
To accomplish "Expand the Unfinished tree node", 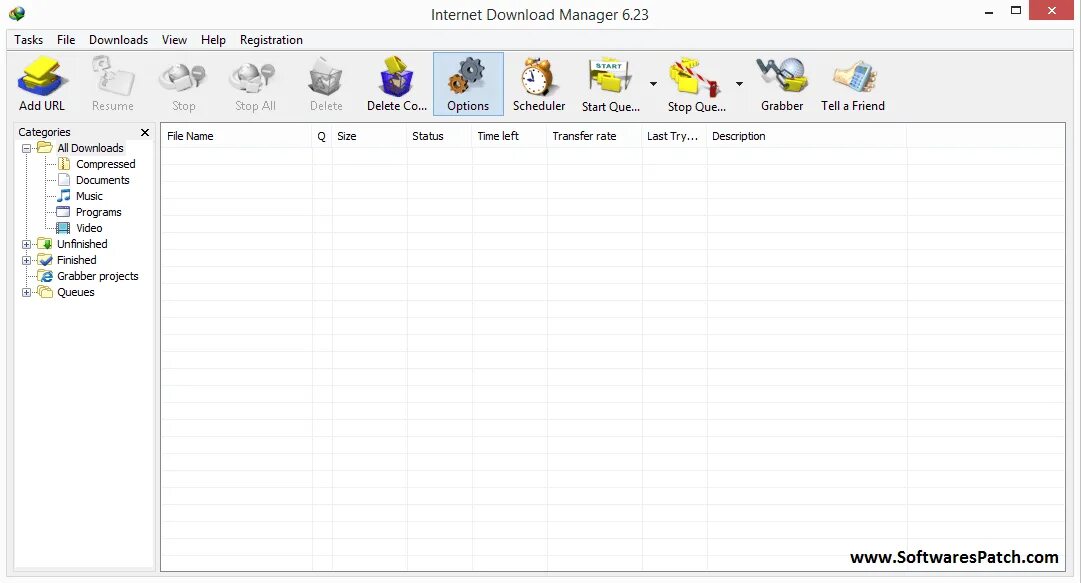I will click(26, 244).
